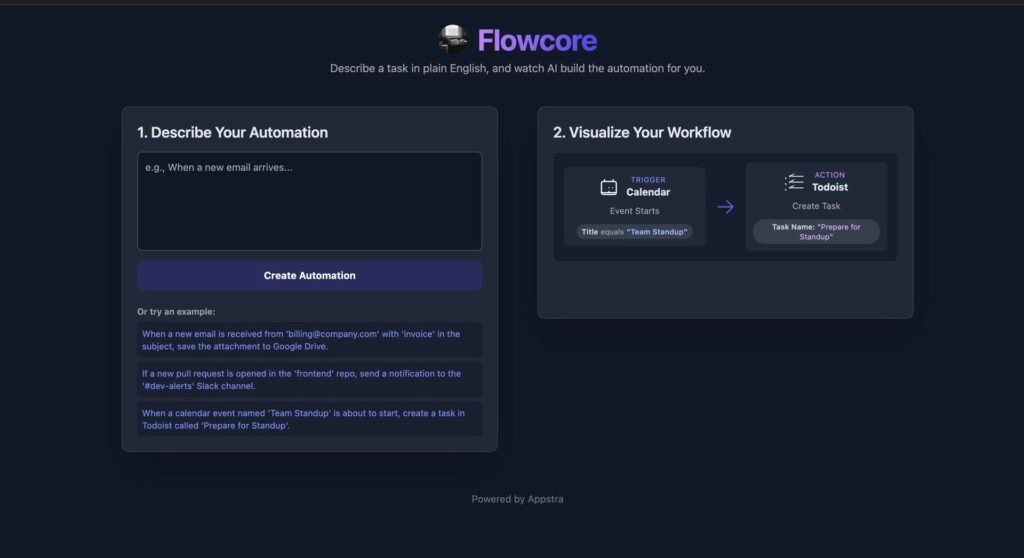Click the Task Name "Prepare for Standup" pill
The image size is (1024, 558).
[x=816, y=232]
